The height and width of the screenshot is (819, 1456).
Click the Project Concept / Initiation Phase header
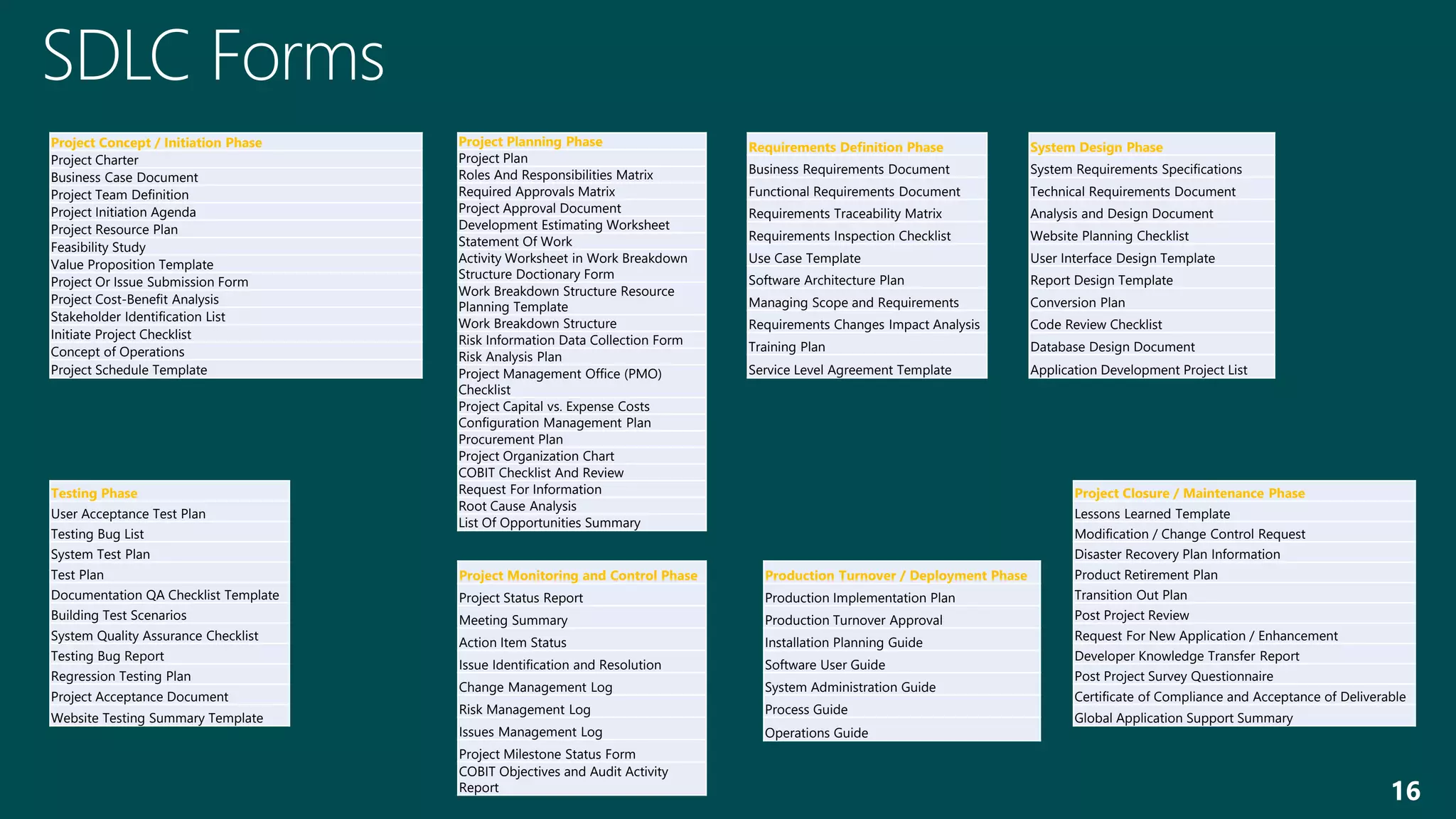coord(156,143)
